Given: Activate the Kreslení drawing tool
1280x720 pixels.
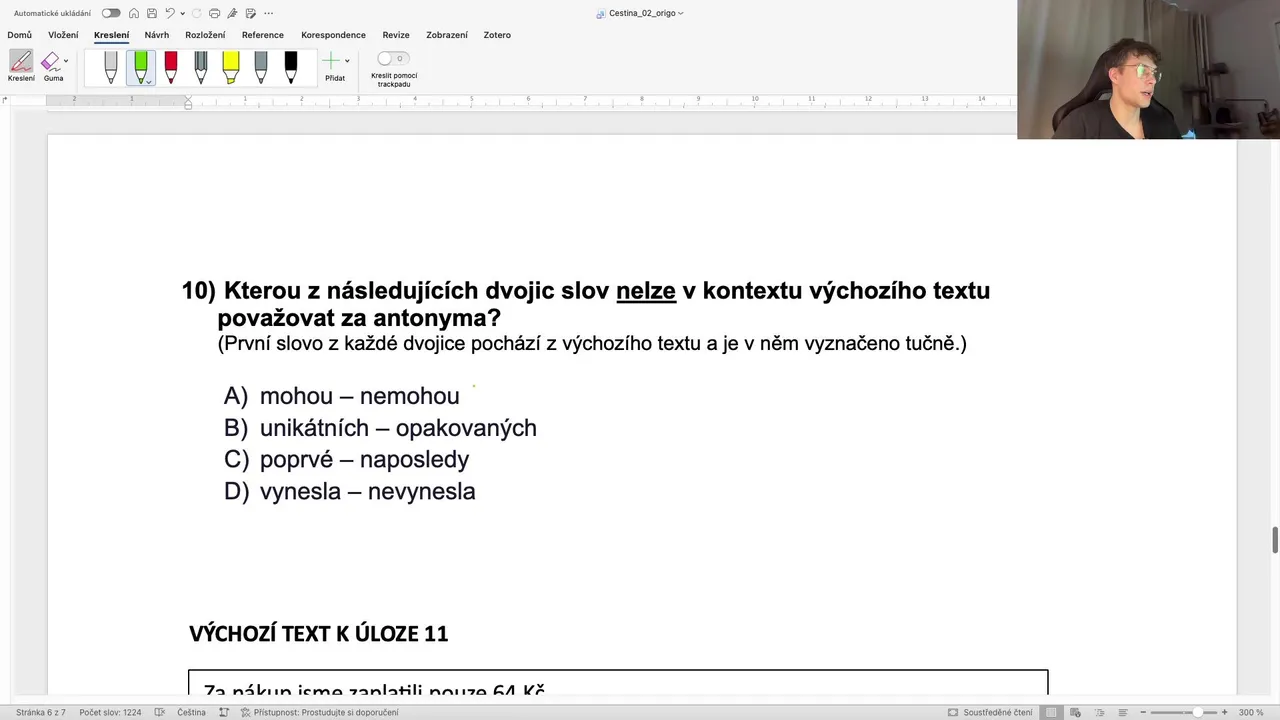Looking at the screenshot, I should coord(21,66).
